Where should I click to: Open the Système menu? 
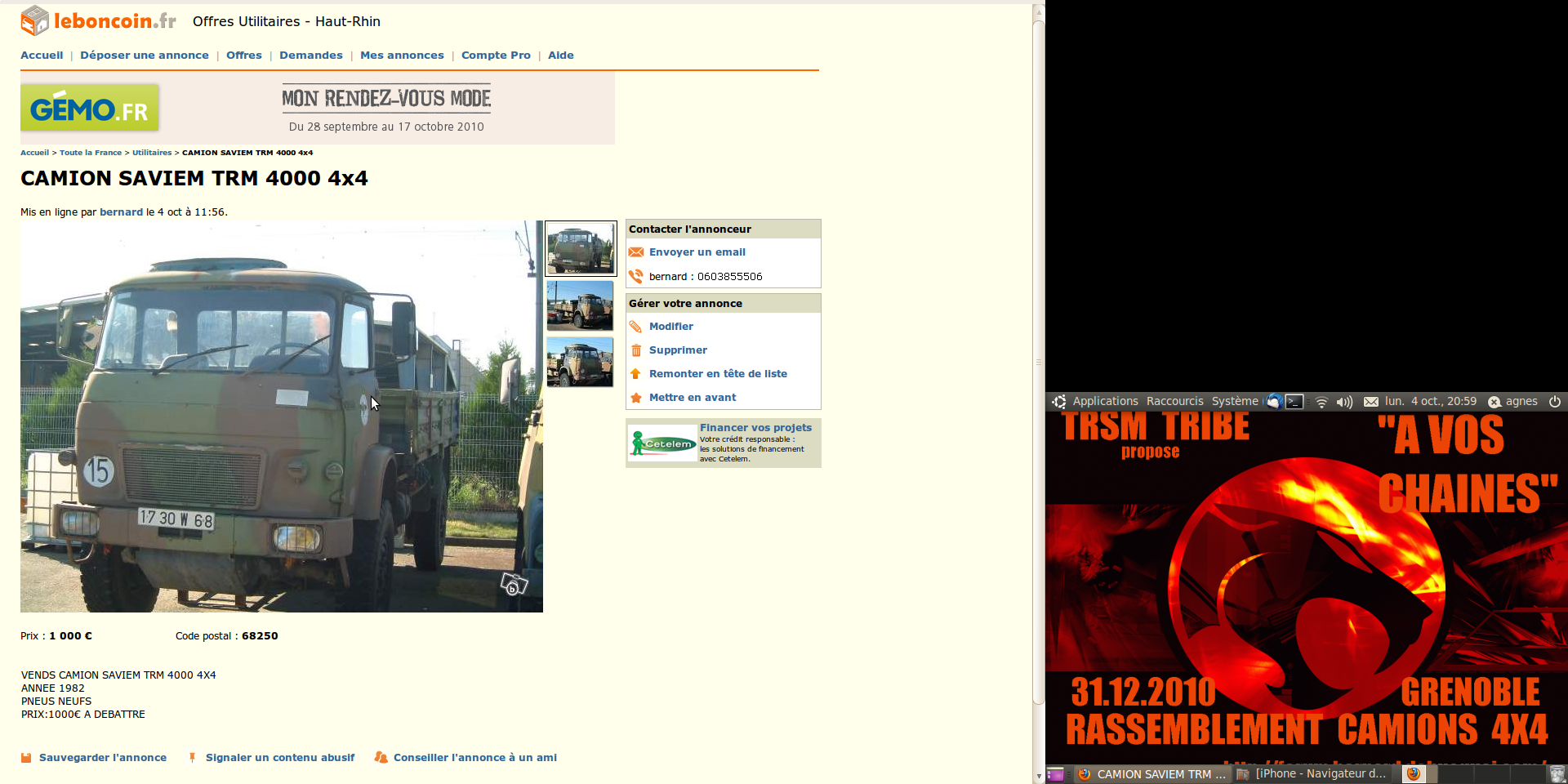click(1234, 401)
